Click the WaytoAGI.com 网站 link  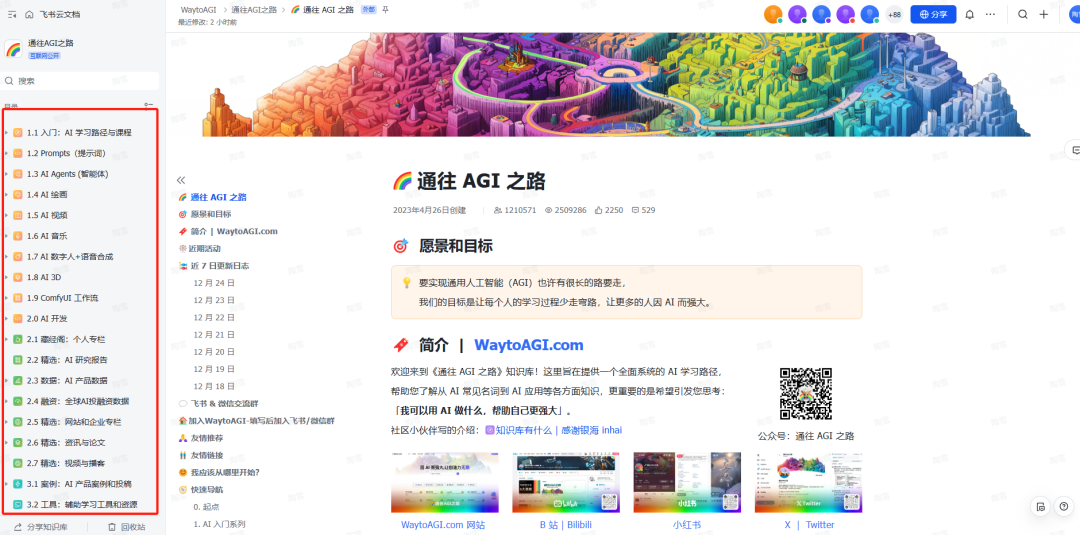443,525
